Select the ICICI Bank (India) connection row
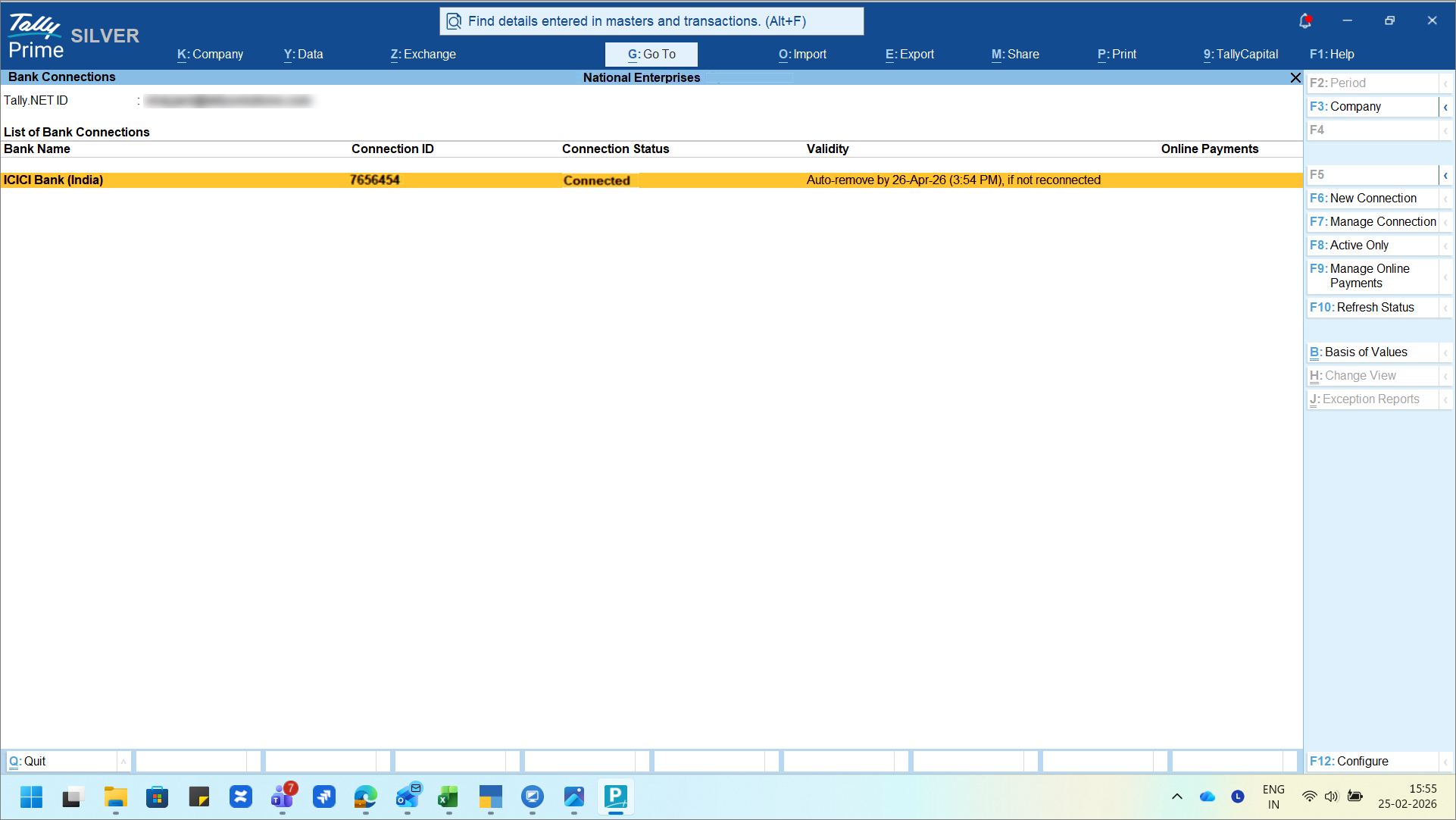The width and height of the screenshot is (1456, 820). pos(303,180)
